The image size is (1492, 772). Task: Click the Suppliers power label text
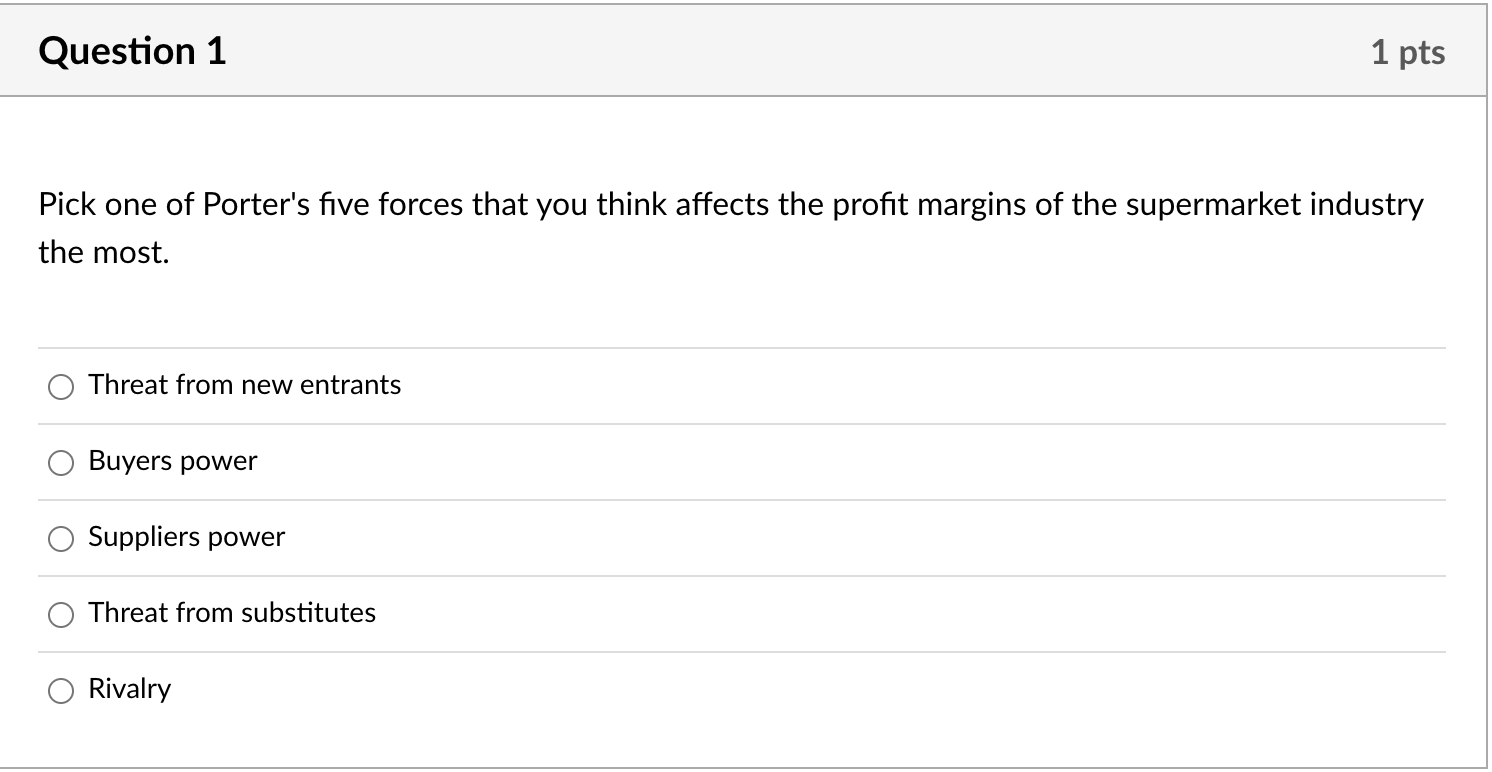click(x=185, y=537)
